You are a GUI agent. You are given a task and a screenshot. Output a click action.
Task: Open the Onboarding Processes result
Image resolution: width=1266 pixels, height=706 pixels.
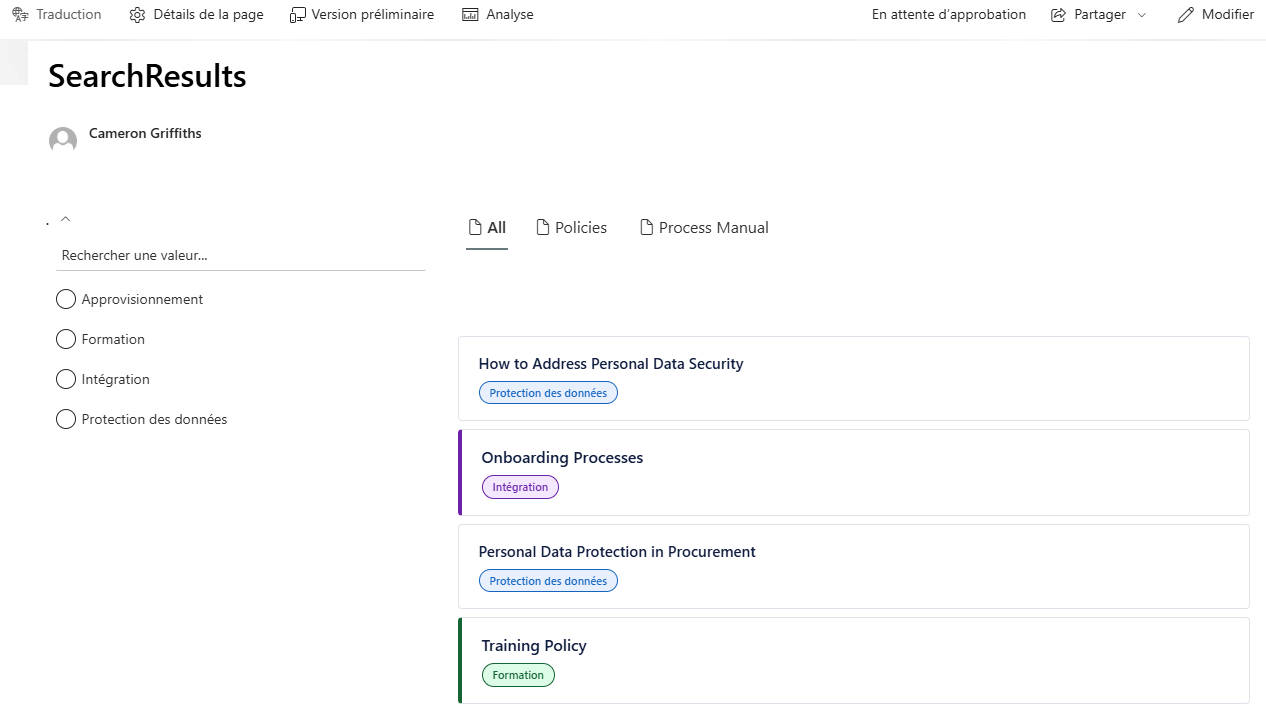tap(562, 458)
